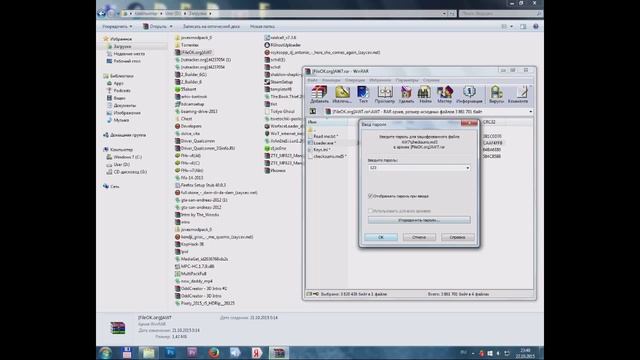The width and height of the screenshot is (640, 360).
Task: Click the Info (Информация) icon in WinRAR toolbar
Action: pyautogui.click(x=469, y=94)
